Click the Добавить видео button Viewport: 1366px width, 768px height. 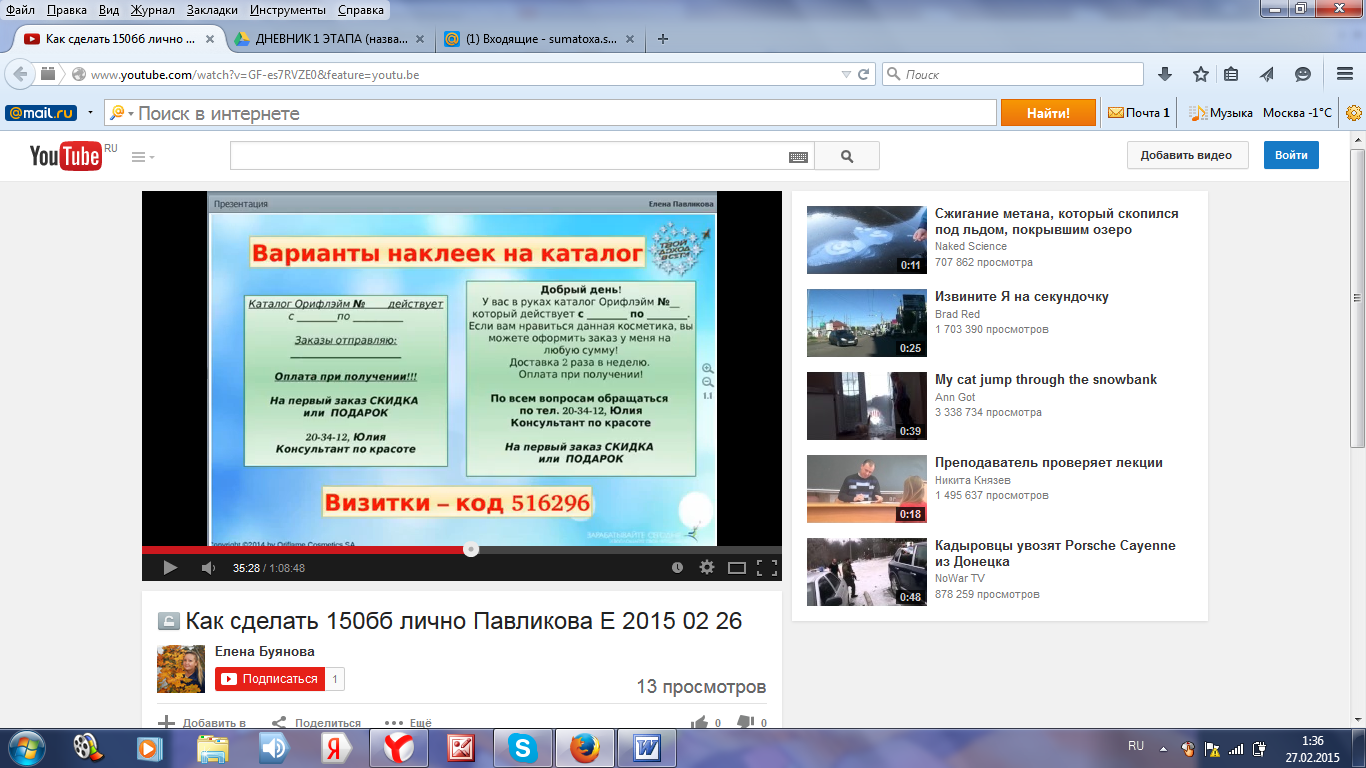(x=1186, y=155)
